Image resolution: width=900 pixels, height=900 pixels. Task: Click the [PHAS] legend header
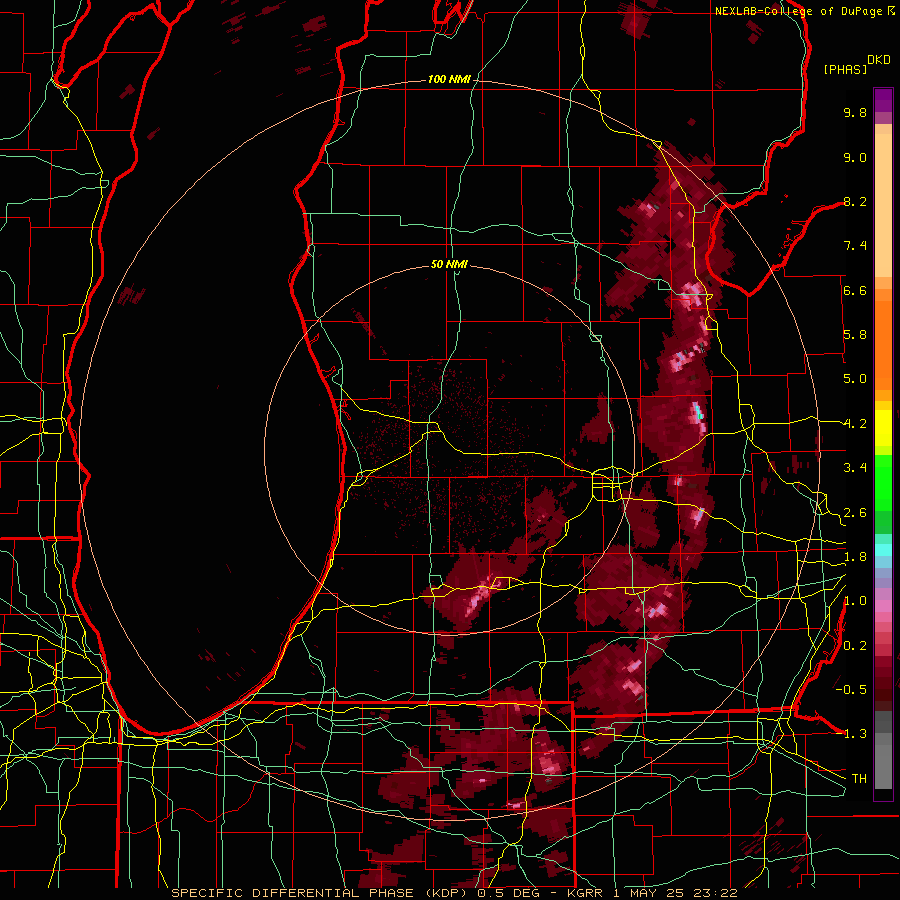click(x=845, y=70)
